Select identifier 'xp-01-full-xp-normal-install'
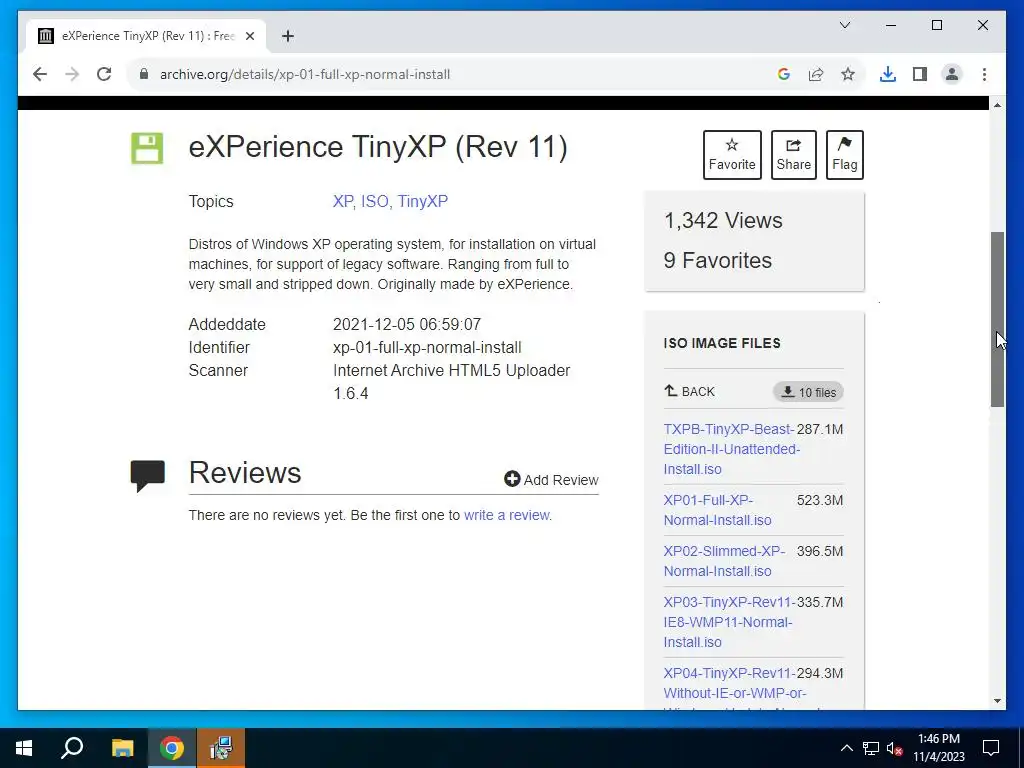 click(x=427, y=347)
